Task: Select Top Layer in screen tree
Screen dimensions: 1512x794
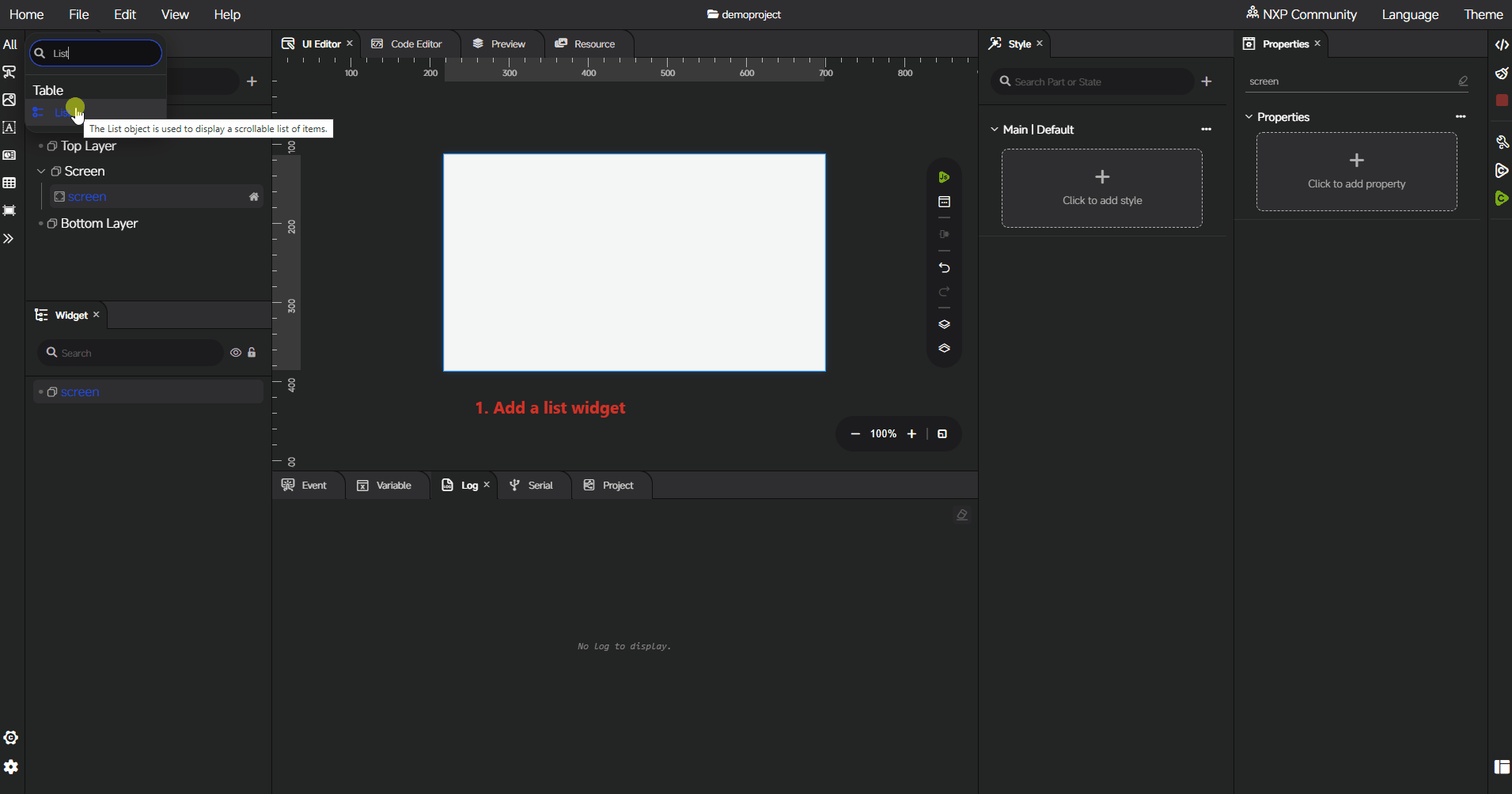Action: tap(89, 146)
